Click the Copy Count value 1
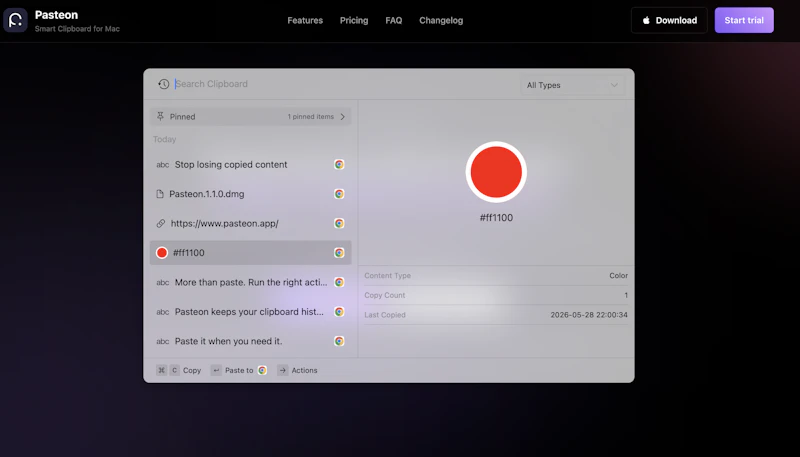Screen dimensions: 800x457 click(626, 295)
